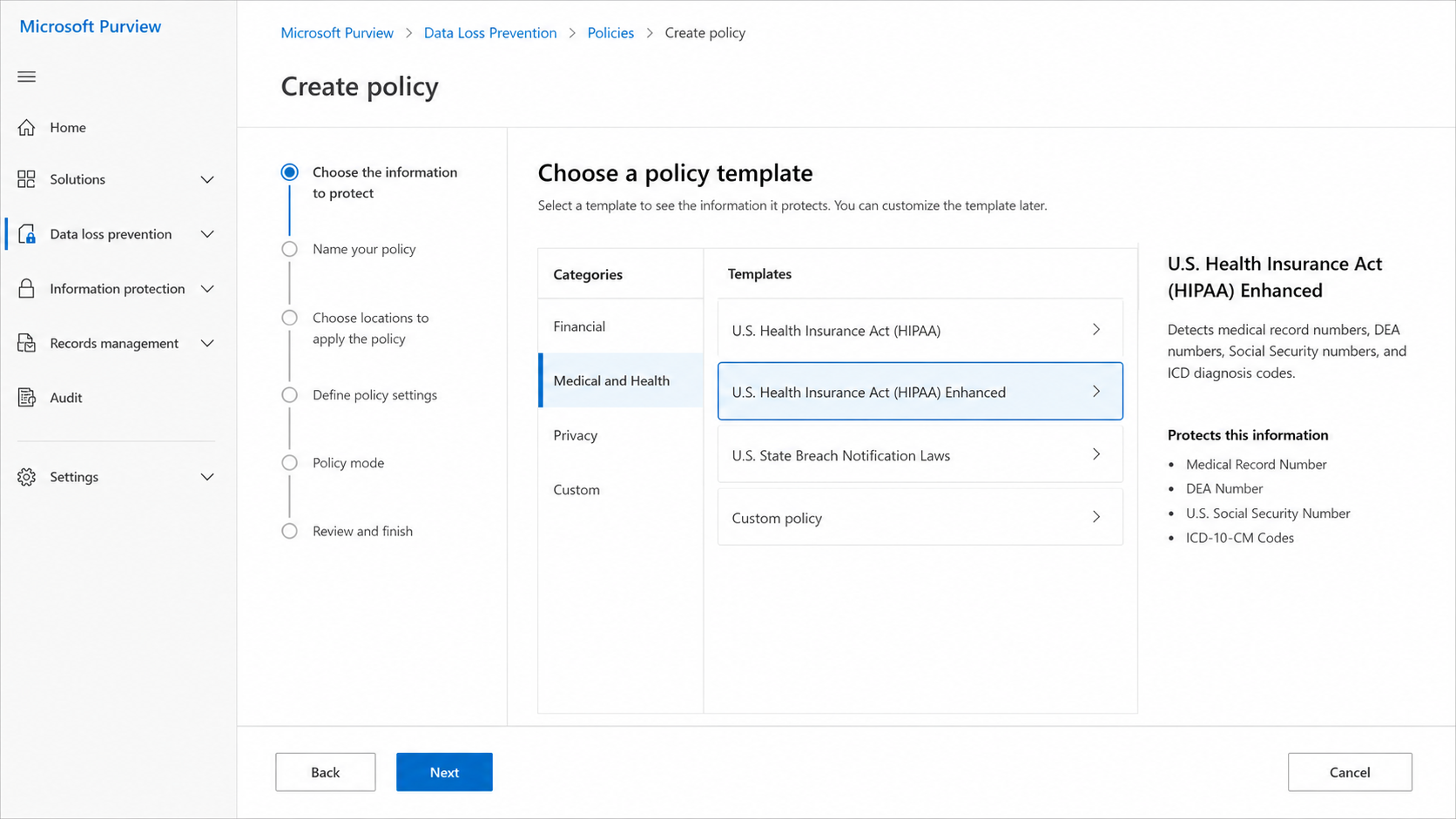Select U.S. Health Insurance Act (HIPAA) Enhanced template
Screen dimensions: 1456x819
920,392
